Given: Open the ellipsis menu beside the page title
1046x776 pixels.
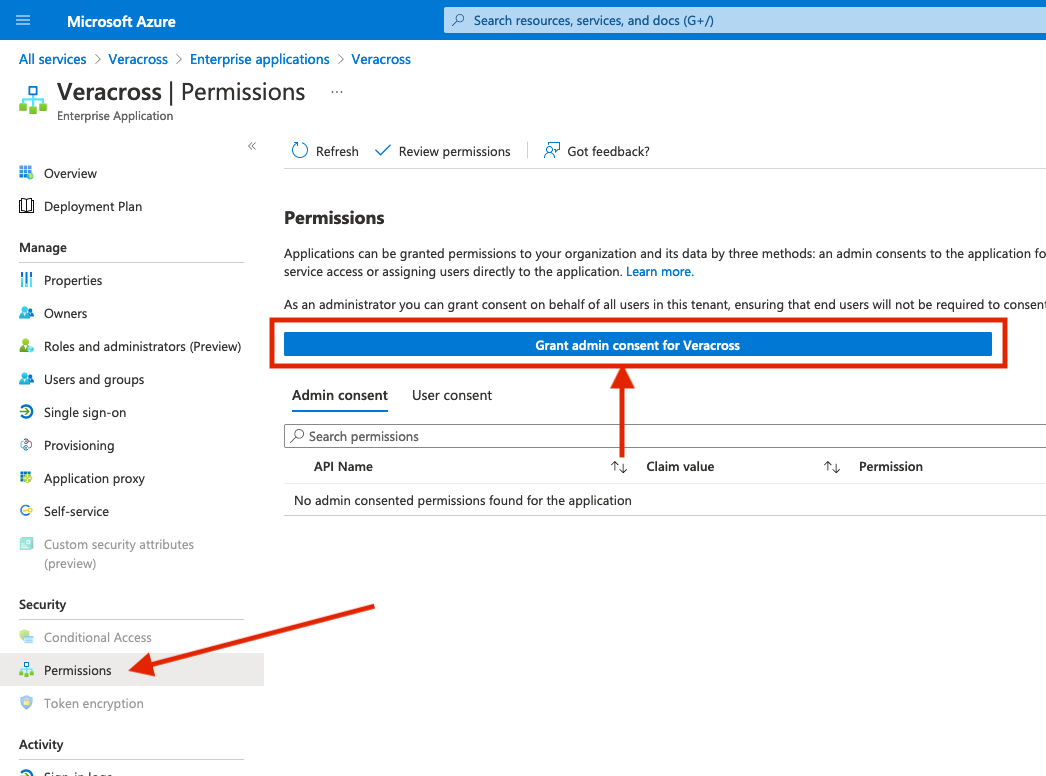Looking at the screenshot, I should (336, 91).
